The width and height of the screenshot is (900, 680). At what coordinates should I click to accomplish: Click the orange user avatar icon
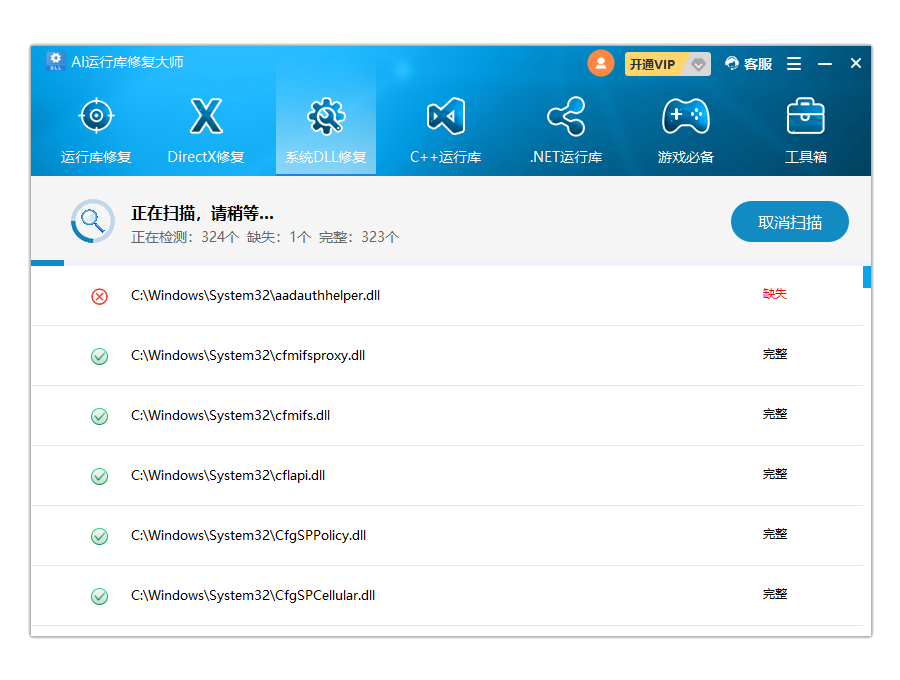(x=600, y=63)
